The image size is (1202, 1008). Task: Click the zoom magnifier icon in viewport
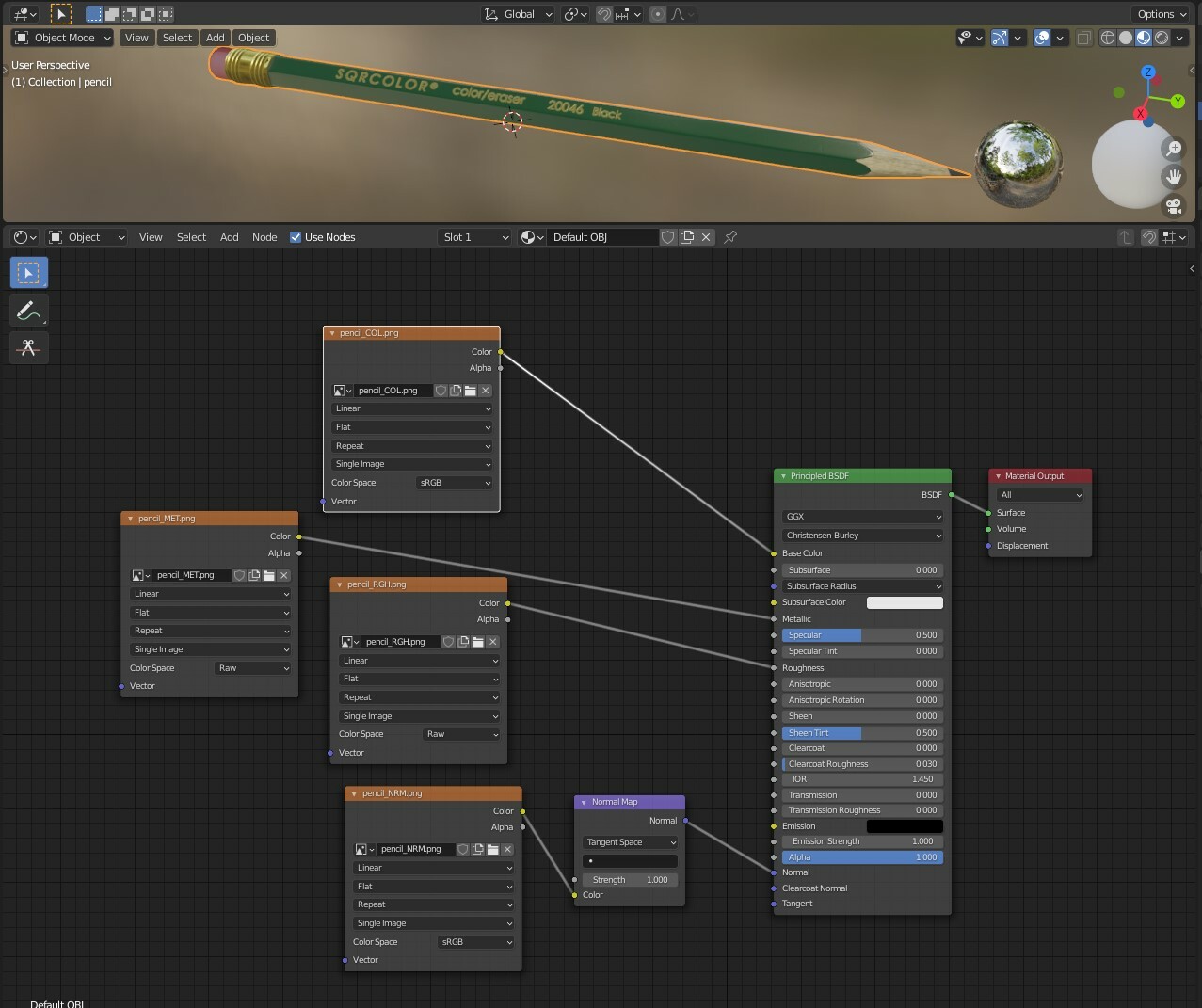click(1173, 149)
